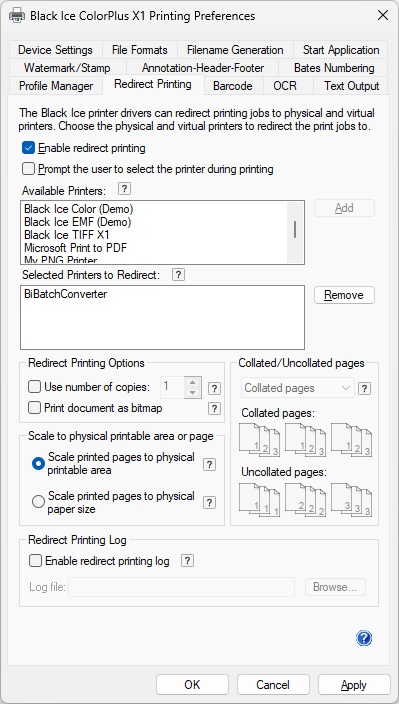Check Use number of copies
This screenshot has height=704, width=399.
click(34, 387)
